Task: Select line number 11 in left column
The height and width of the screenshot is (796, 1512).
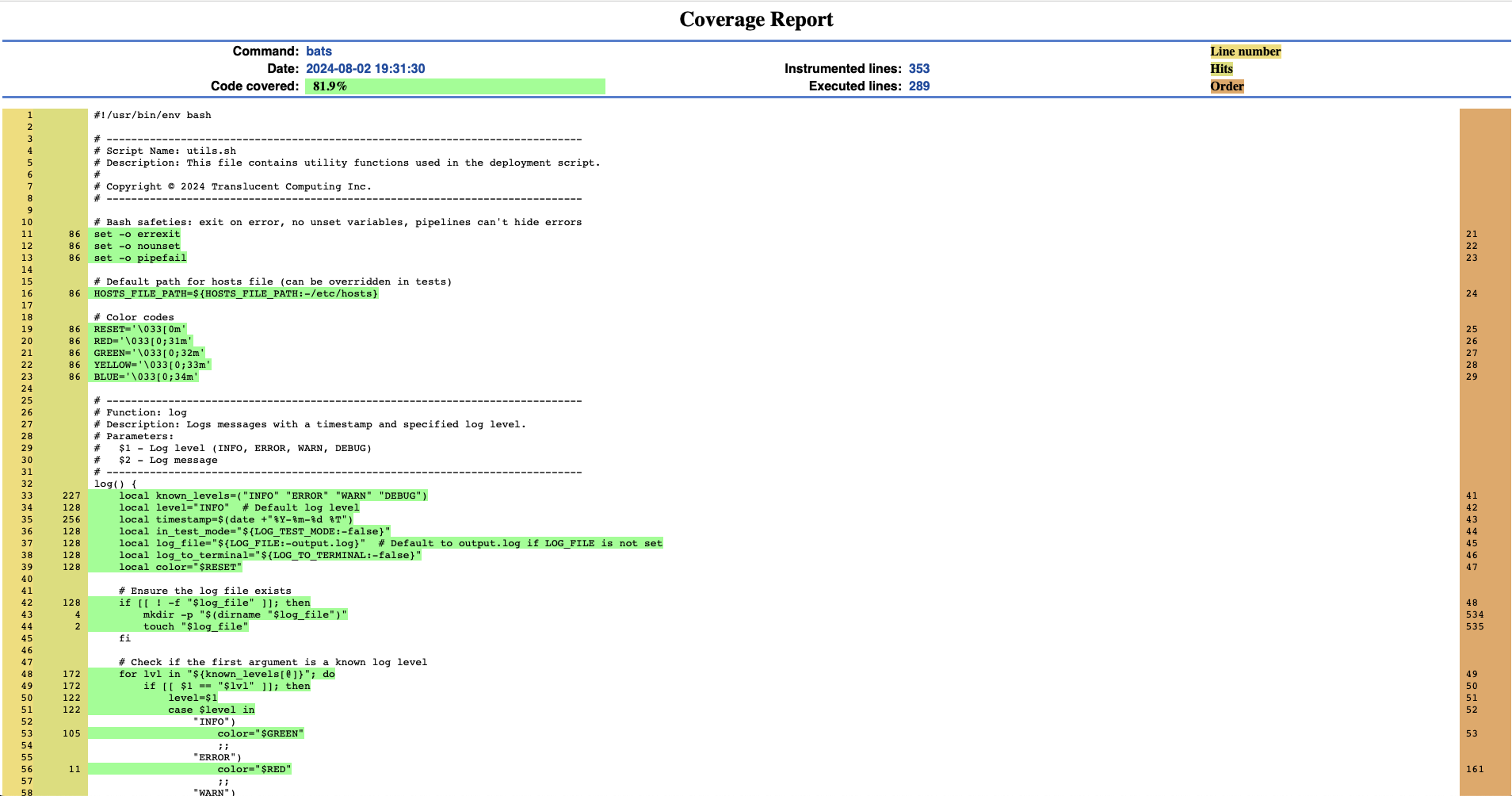Action: click(28, 234)
